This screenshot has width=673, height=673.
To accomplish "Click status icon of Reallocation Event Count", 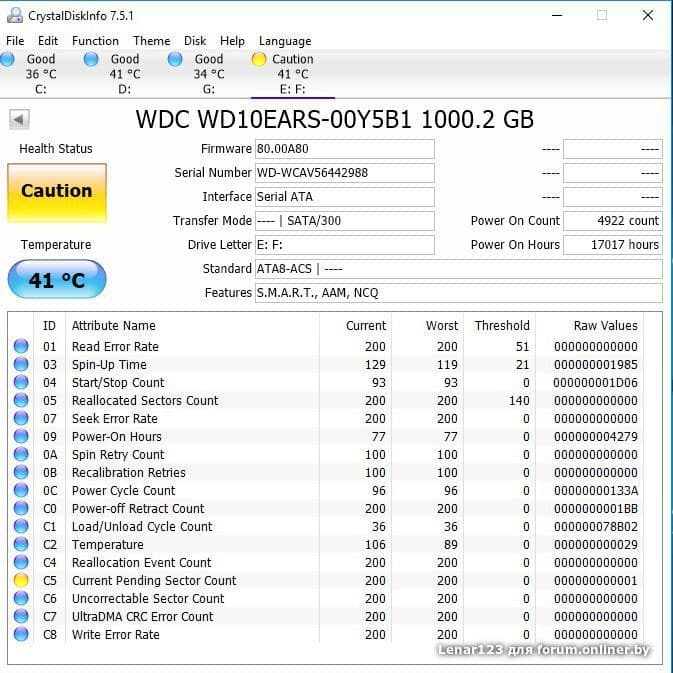I will point(21,562).
